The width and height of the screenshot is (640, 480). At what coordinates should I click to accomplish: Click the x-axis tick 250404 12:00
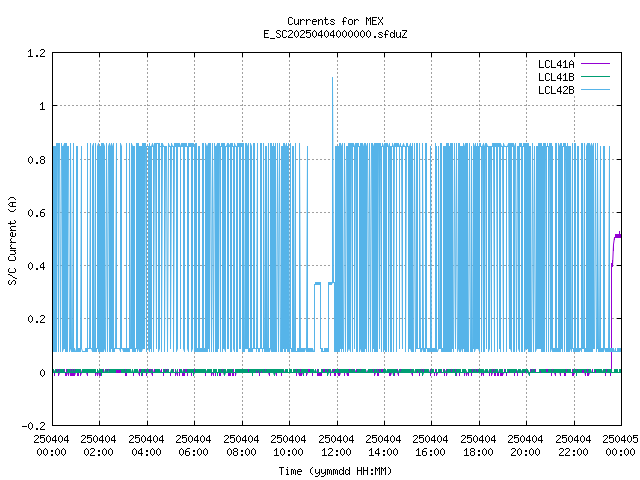[x=336, y=446]
